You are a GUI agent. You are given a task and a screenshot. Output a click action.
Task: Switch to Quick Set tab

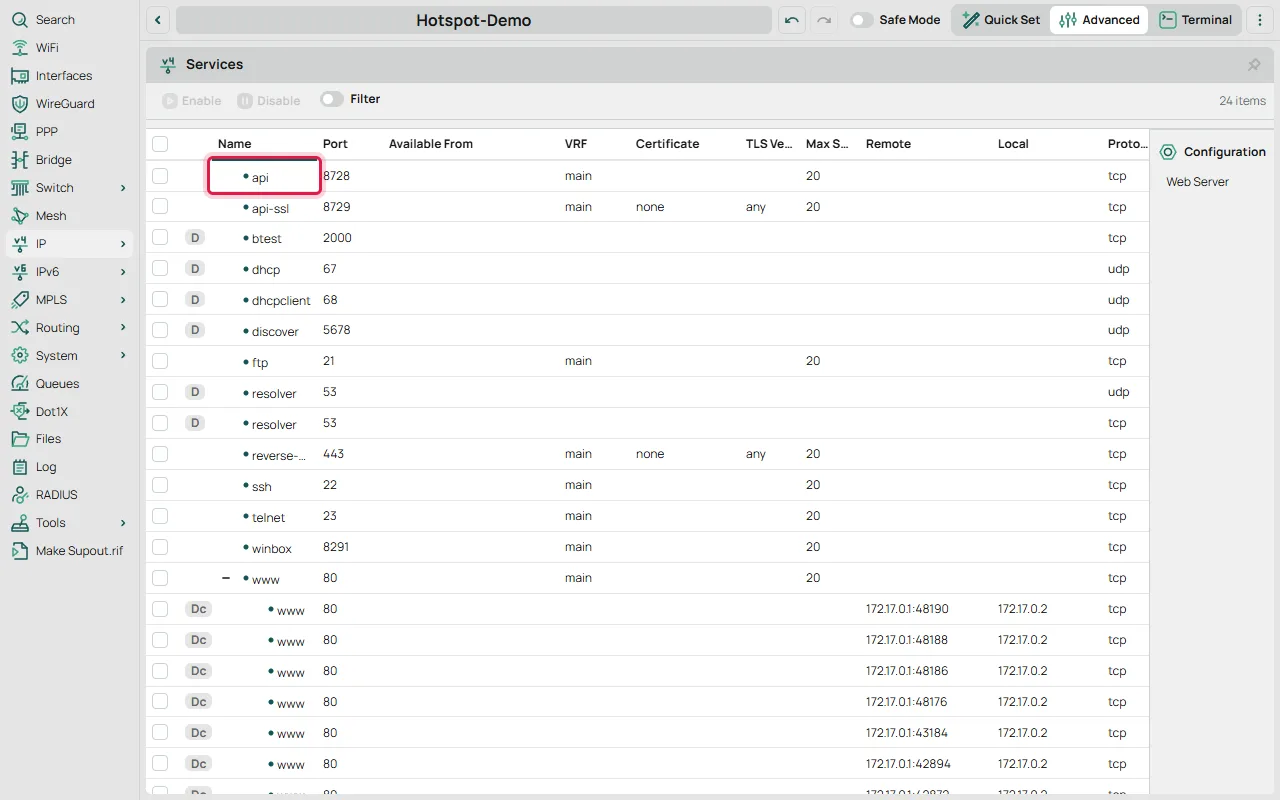pos(1001,20)
